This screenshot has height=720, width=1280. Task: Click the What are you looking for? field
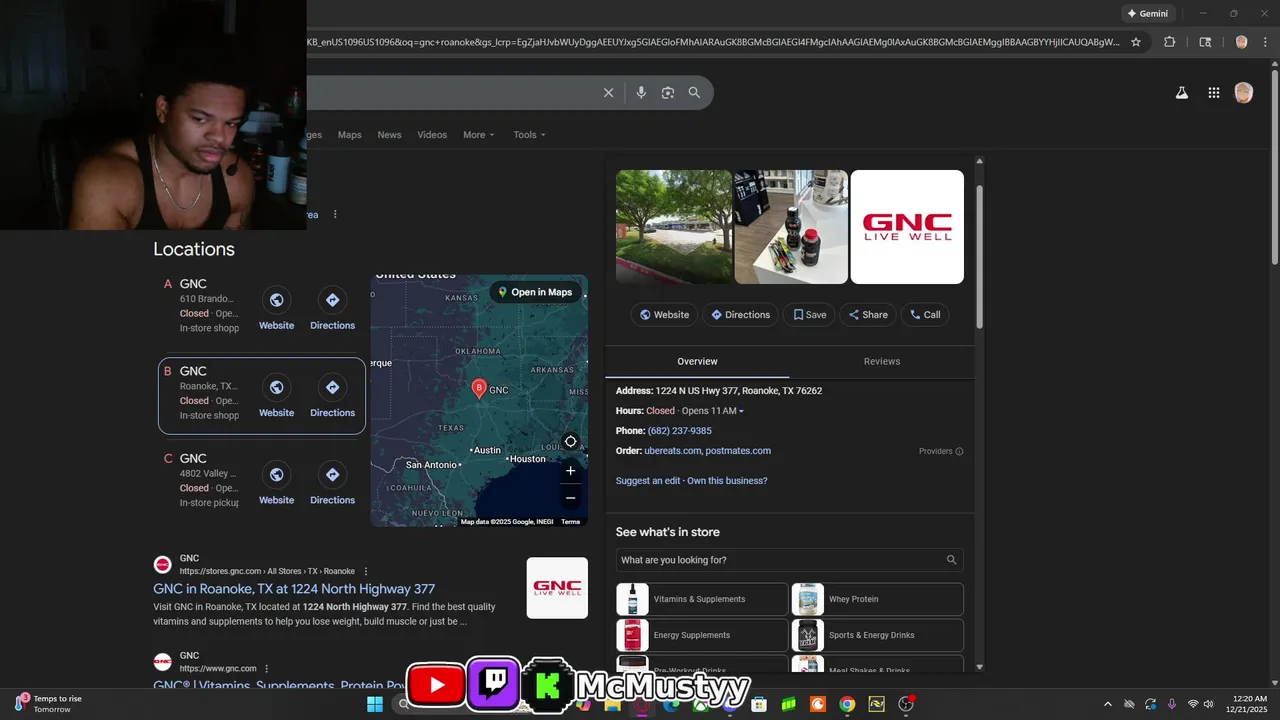[x=789, y=560]
